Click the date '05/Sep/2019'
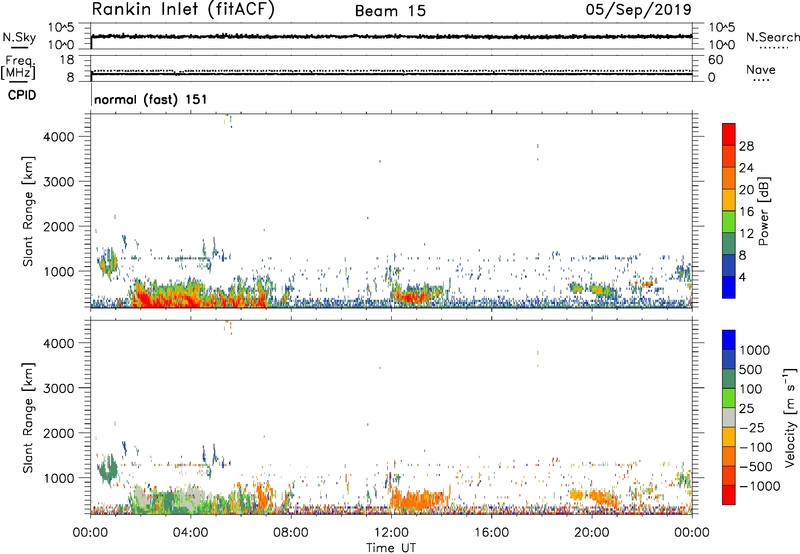800x554 pixels. pyautogui.click(x=639, y=10)
